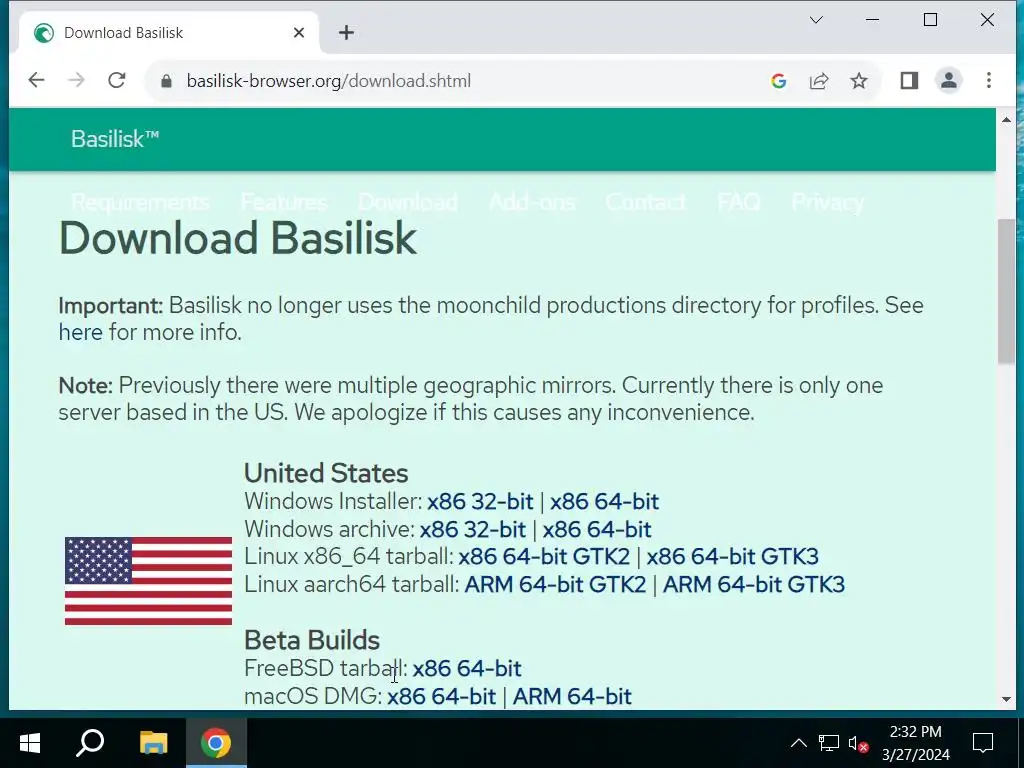Image resolution: width=1024 pixels, height=768 pixels.
Task: Share this page icon
Action: [x=819, y=81]
